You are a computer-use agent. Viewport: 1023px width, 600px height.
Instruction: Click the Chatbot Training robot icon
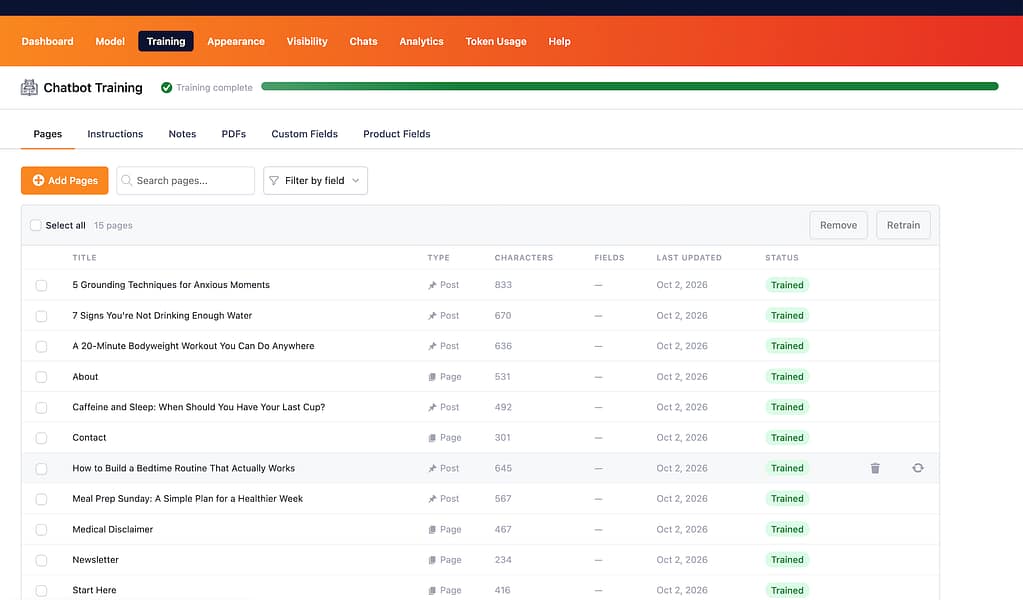29,87
